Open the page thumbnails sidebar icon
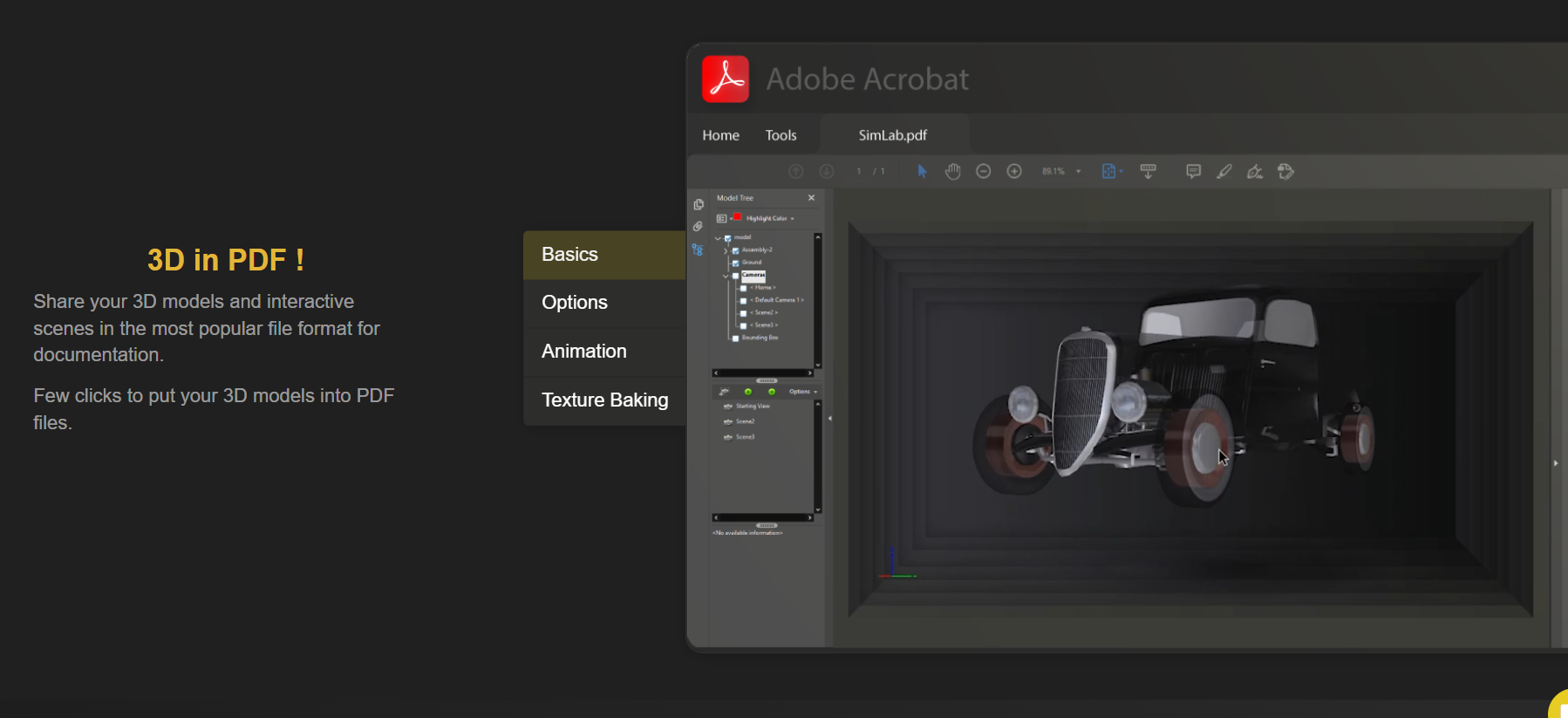This screenshot has width=1568, height=718. coord(699,205)
